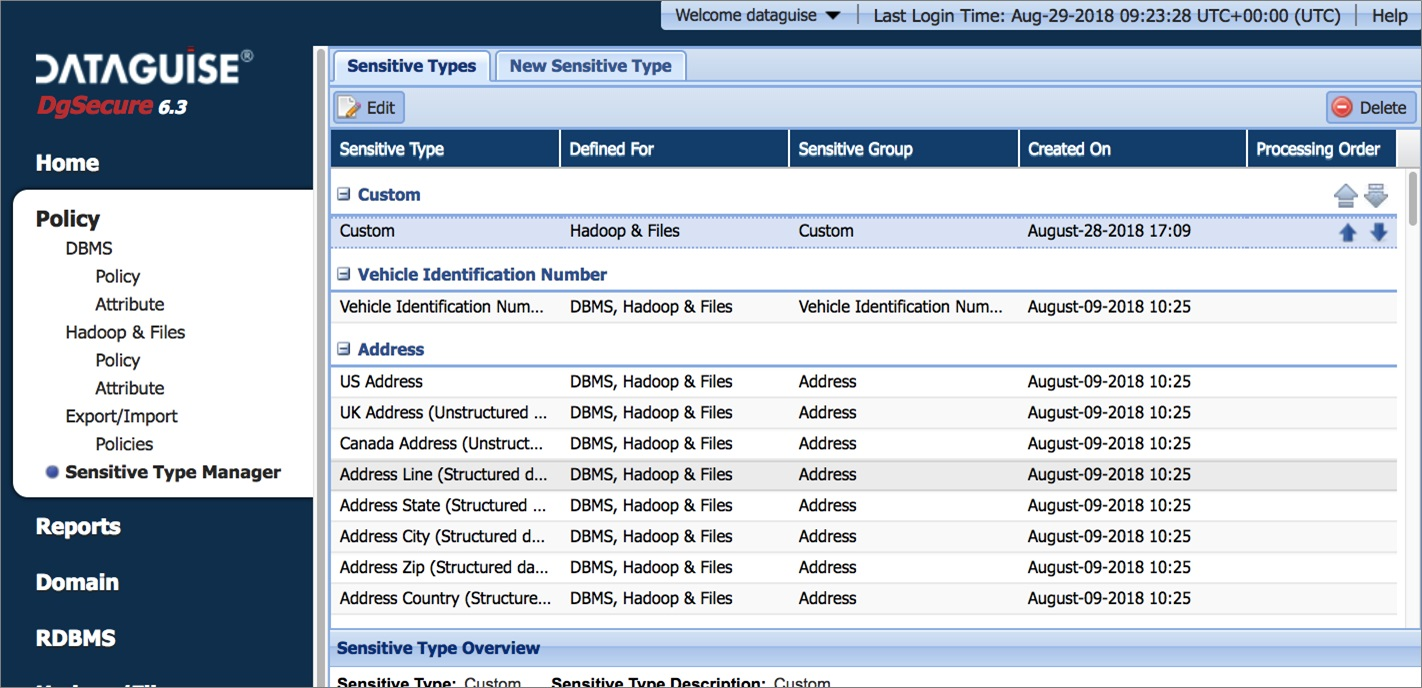The width and height of the screenshot is (1422, 688).
Task: Click the Edit pencil icon
Action: click(349, 108)
